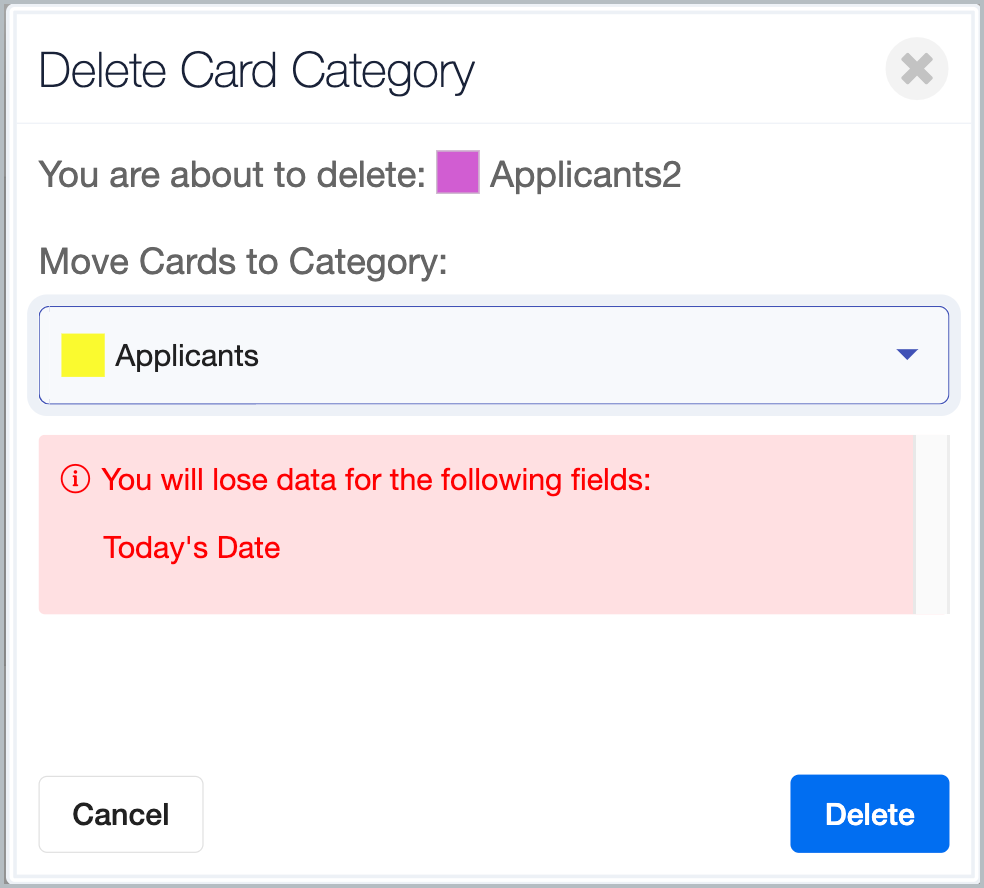
Task: Click the magenta Applicants2 color square
Action: [457, 172]
